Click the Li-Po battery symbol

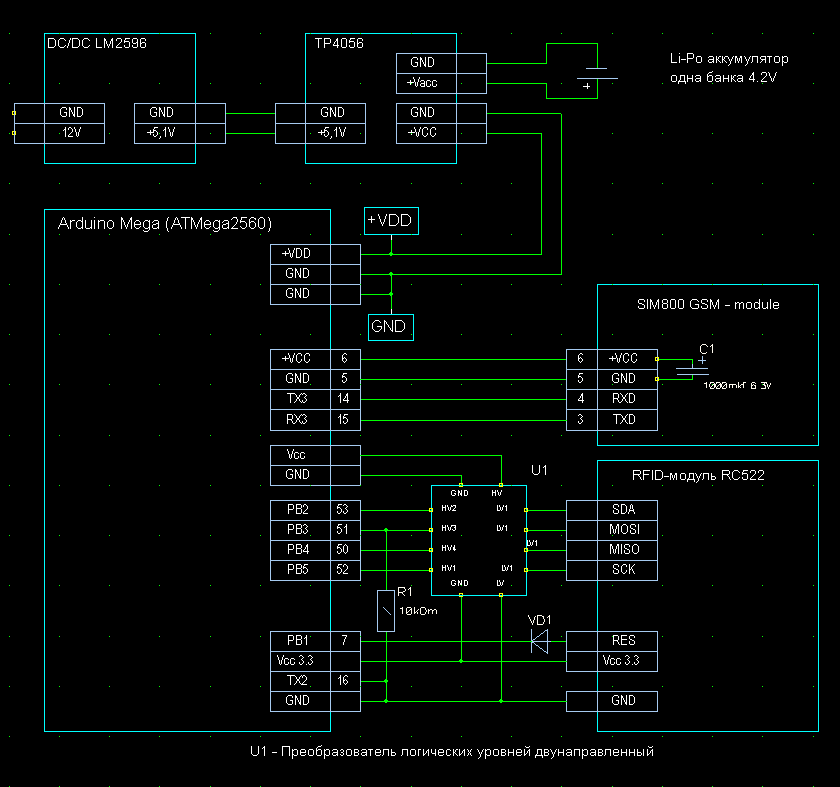click(x=595, y=75)
